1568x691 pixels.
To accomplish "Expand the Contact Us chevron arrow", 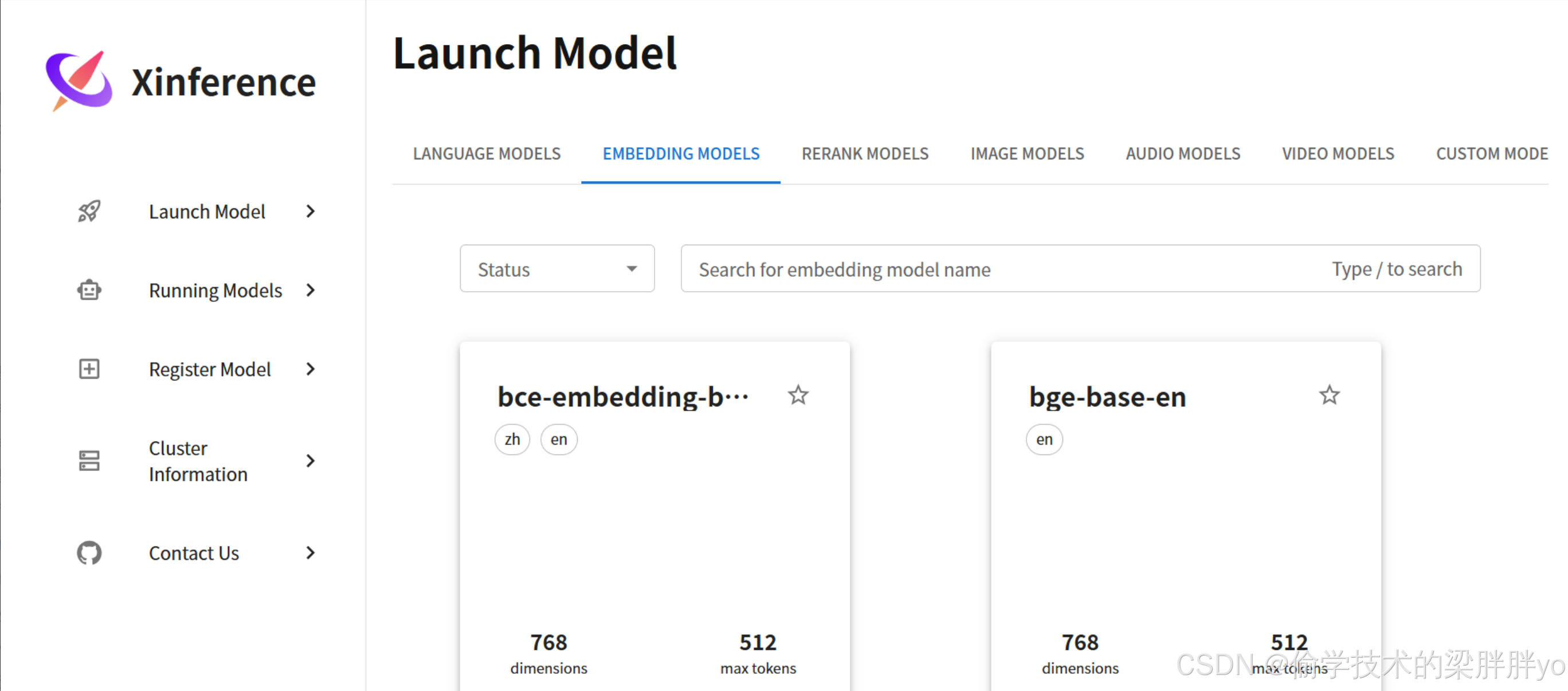I will pos(311,553).
